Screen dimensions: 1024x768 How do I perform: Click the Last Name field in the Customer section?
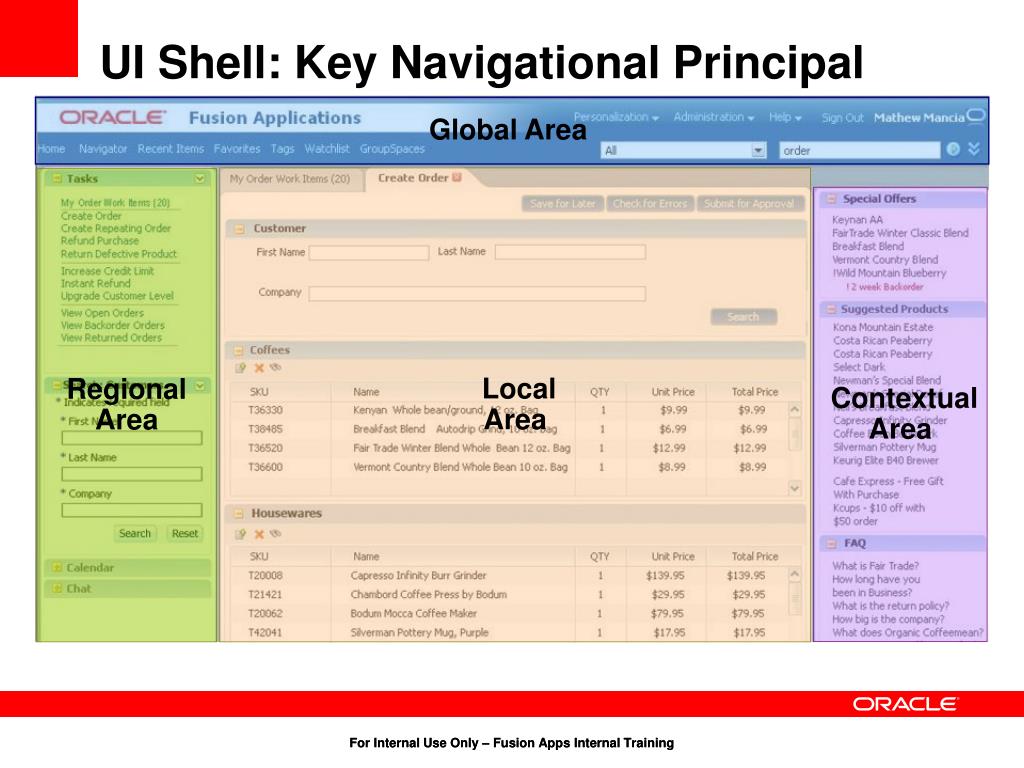(570, 252)
